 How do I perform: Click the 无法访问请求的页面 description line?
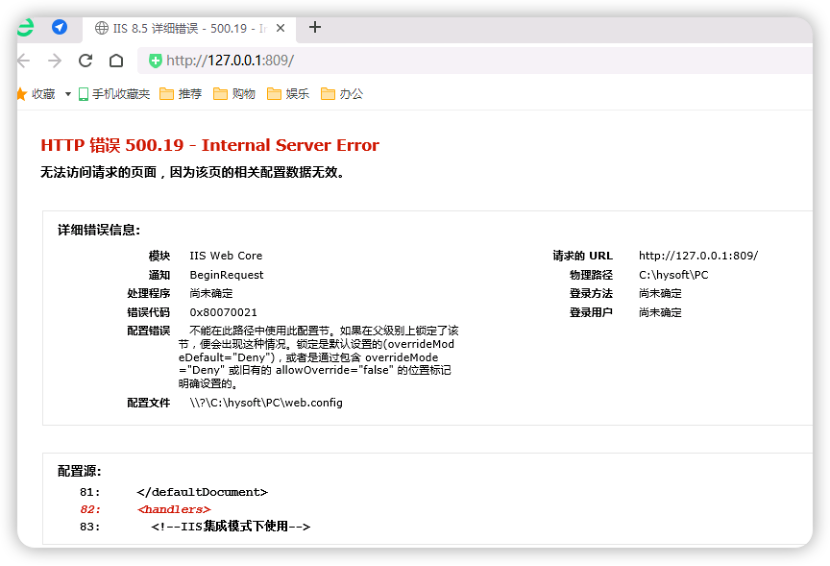[193, 173]
